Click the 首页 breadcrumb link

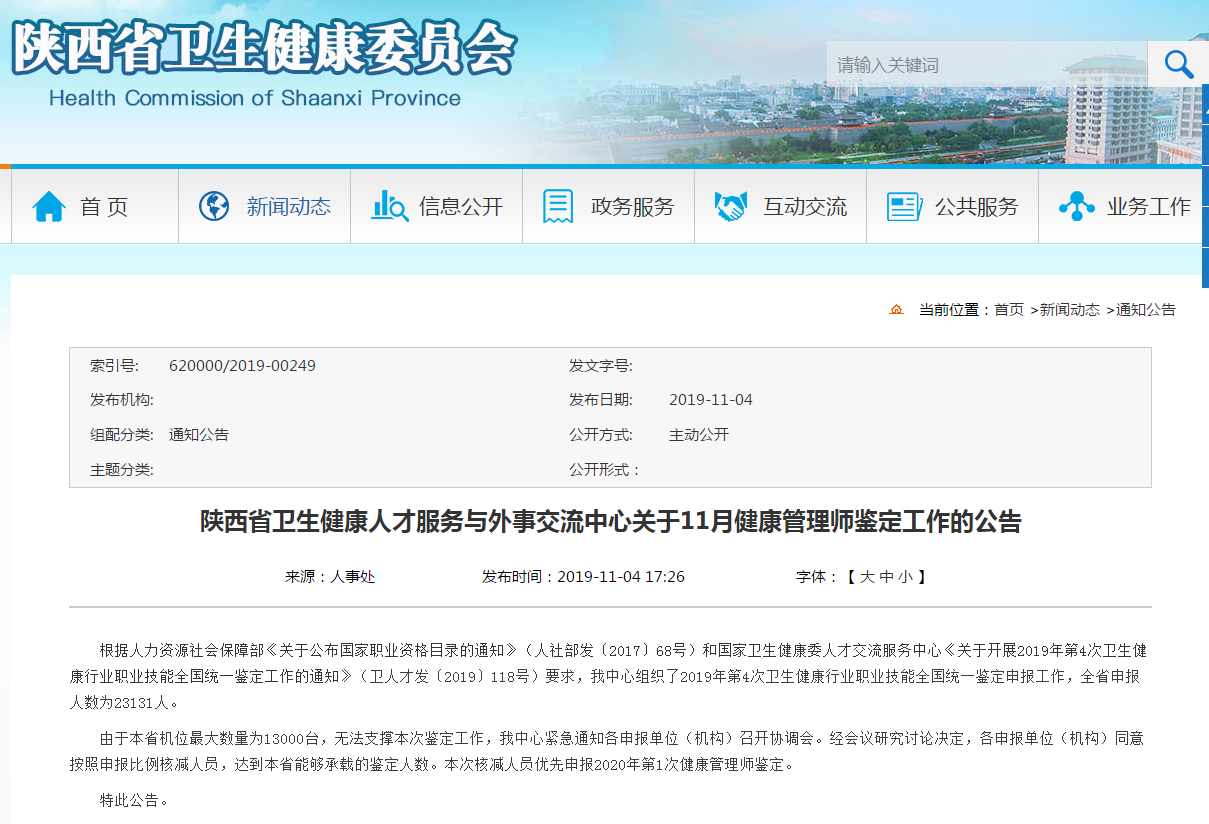pyautogui.click(x=1008, y=310)
